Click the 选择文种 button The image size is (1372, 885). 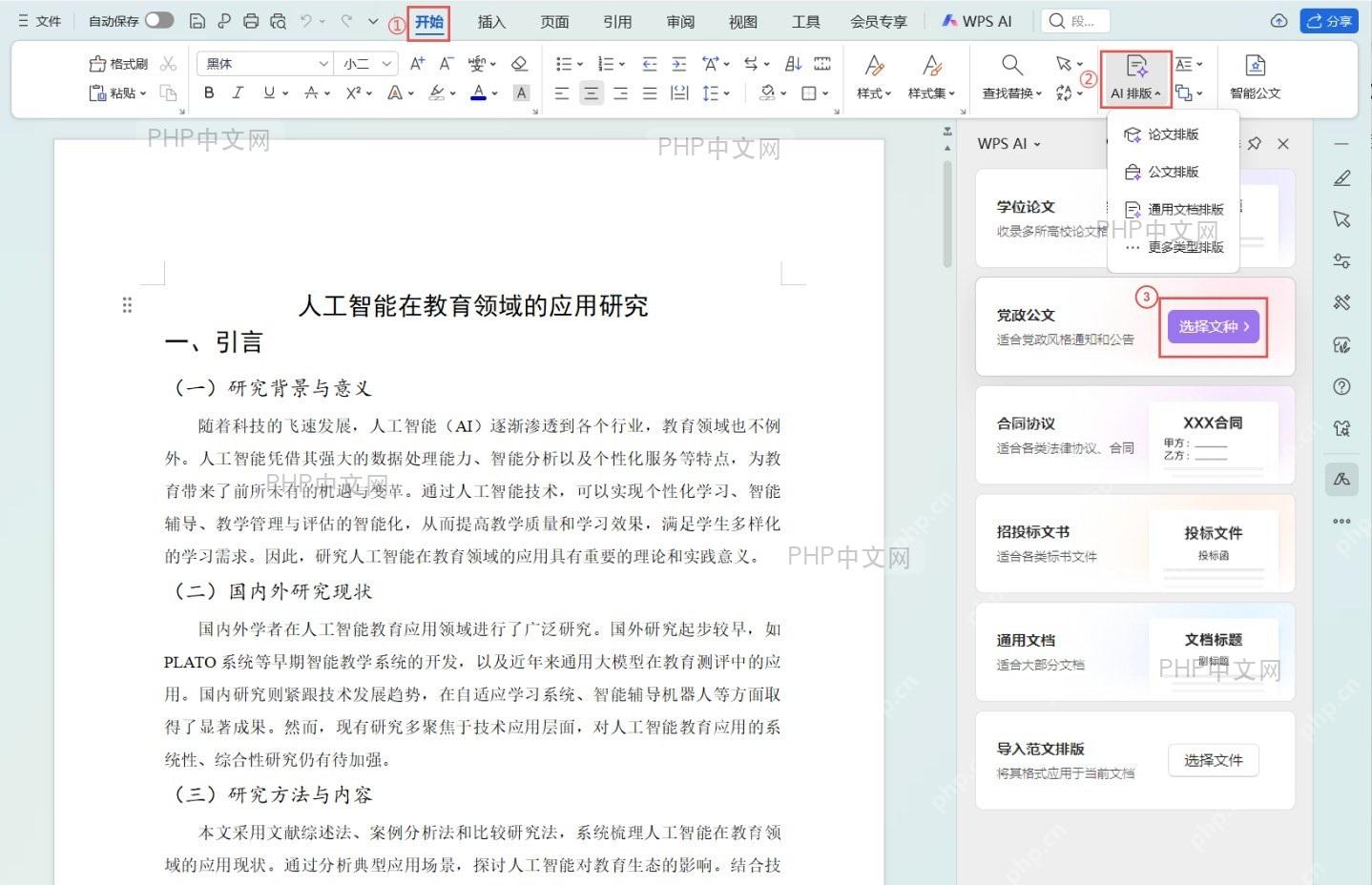point(1214,326)
